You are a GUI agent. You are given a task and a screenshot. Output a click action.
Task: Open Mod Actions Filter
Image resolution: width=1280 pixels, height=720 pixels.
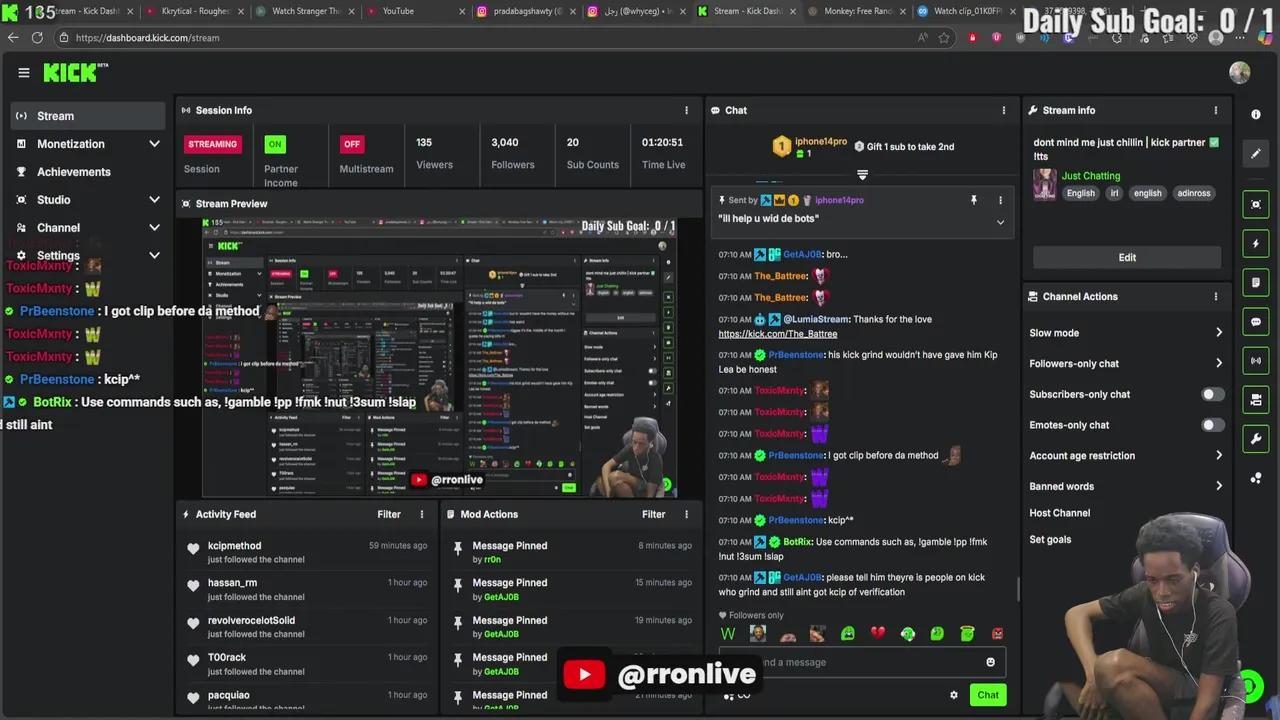[x=653, y=514]
